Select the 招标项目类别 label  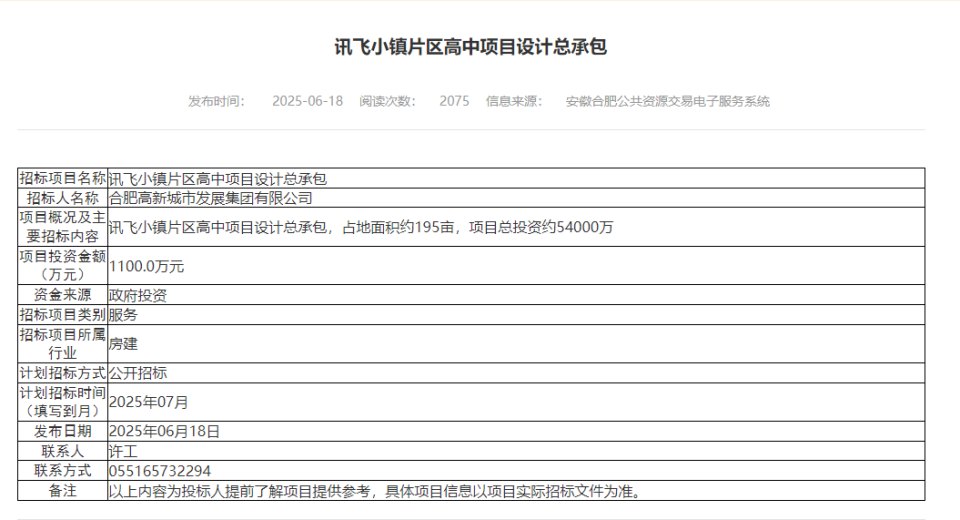point(62,314)
